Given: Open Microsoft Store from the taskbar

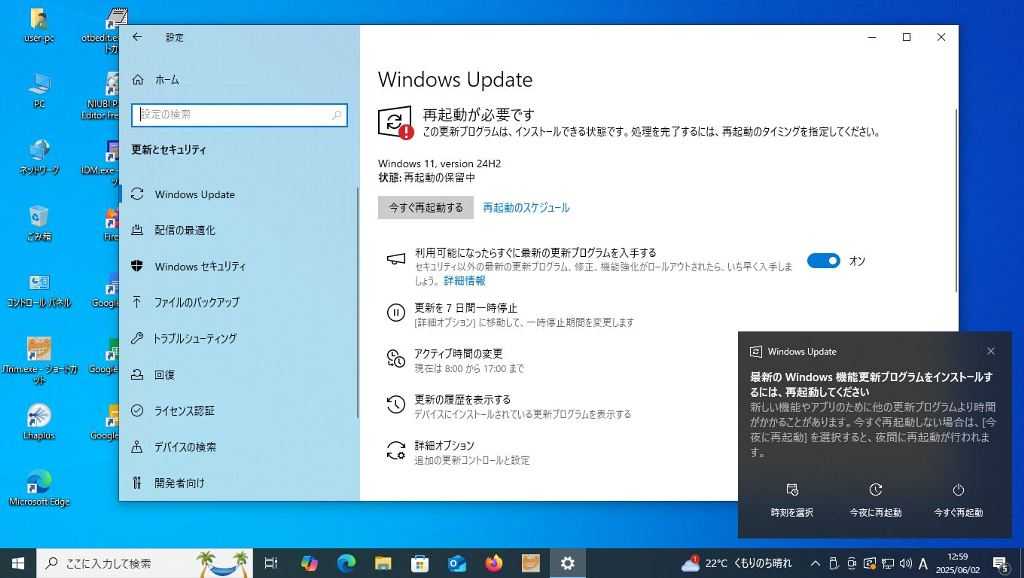Looking at the screenshot, I should 420,563.
